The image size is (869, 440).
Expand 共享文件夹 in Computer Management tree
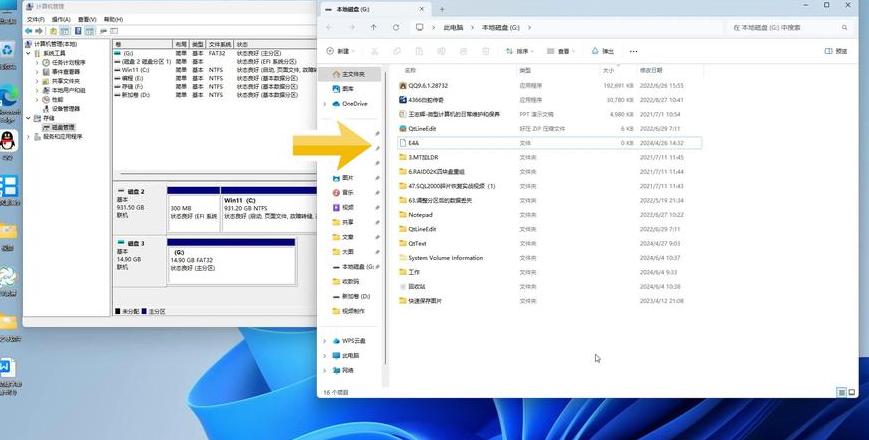(37, 81)
